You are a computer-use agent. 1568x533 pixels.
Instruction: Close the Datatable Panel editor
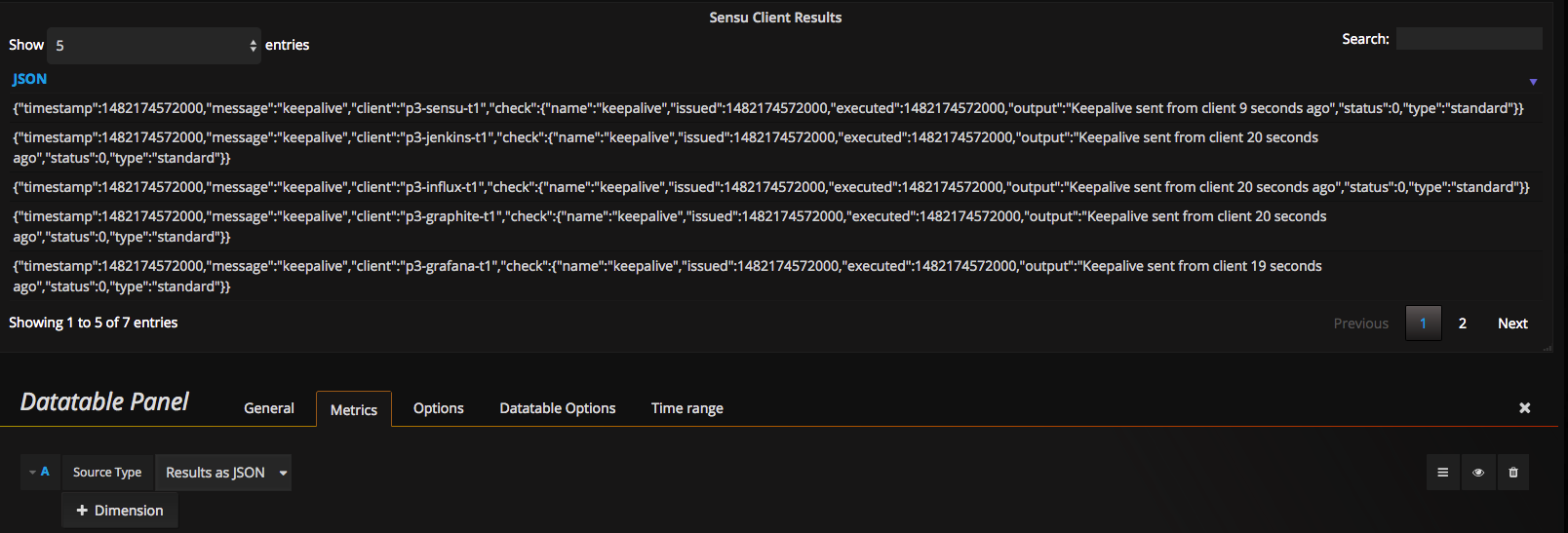pyautogui.click(x=1525, y=408)
